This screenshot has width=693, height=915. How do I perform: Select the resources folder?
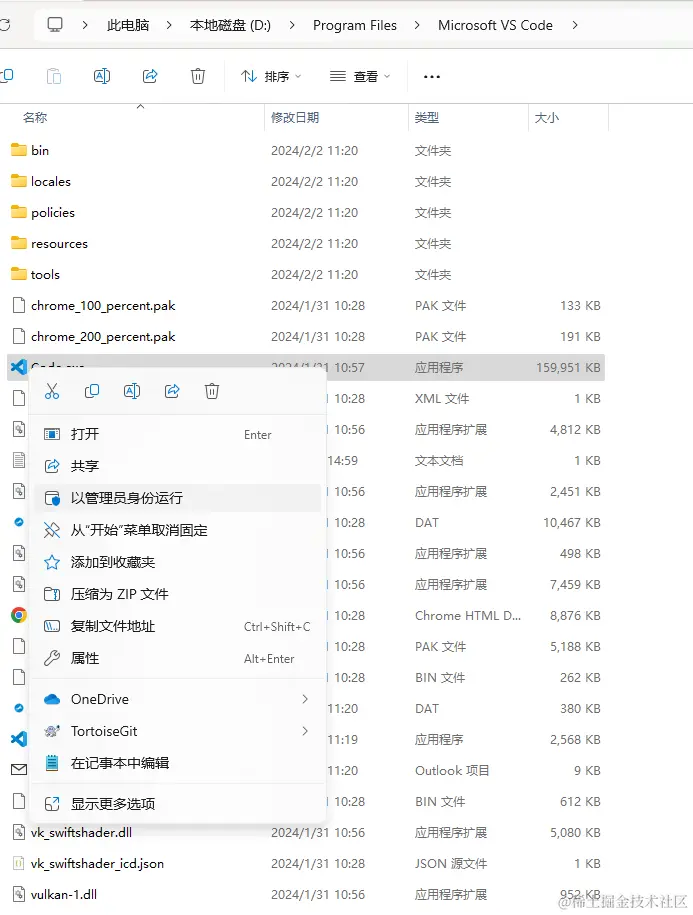(x=60, y=243)
